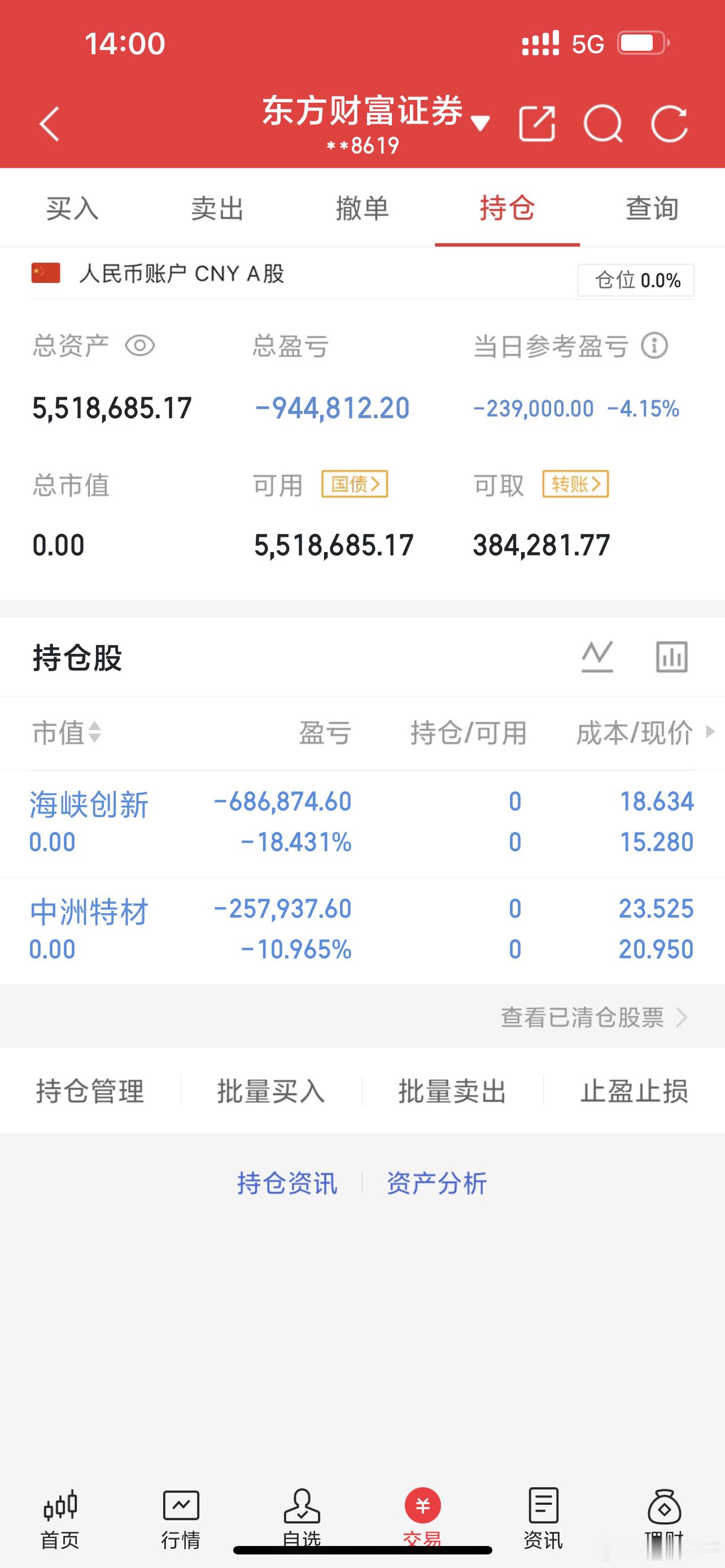Switch to the 买入 tab
The image size is (725, 1568).
tap(72, 208)
